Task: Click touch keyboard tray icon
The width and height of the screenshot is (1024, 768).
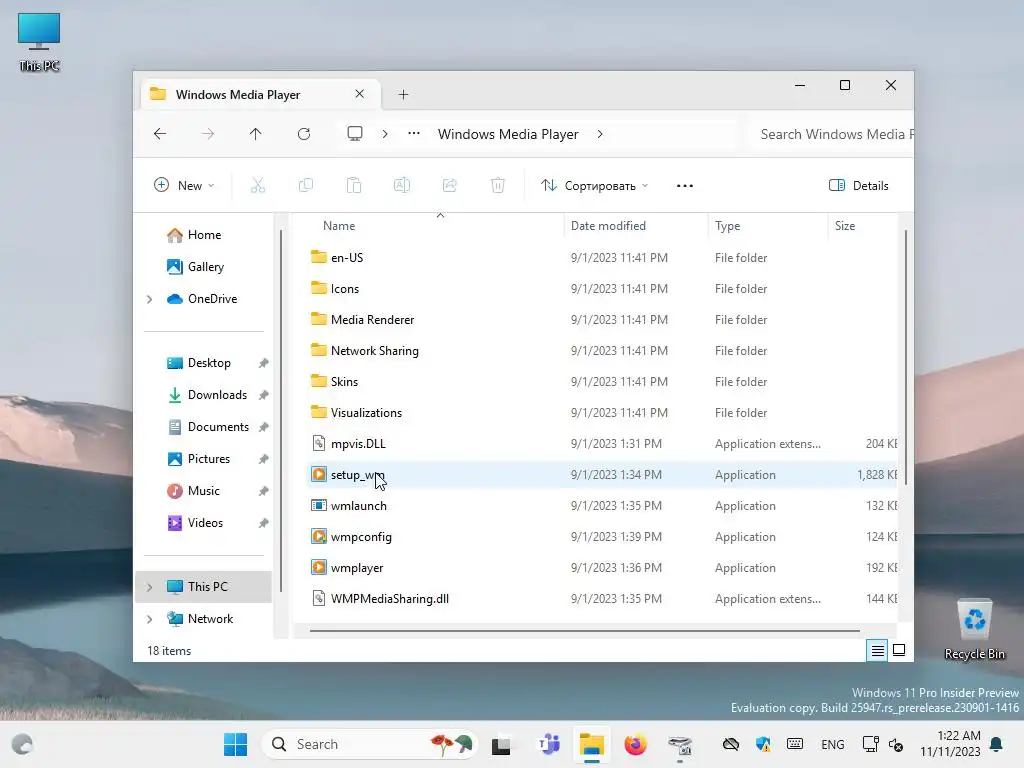Action: point(795,744)
